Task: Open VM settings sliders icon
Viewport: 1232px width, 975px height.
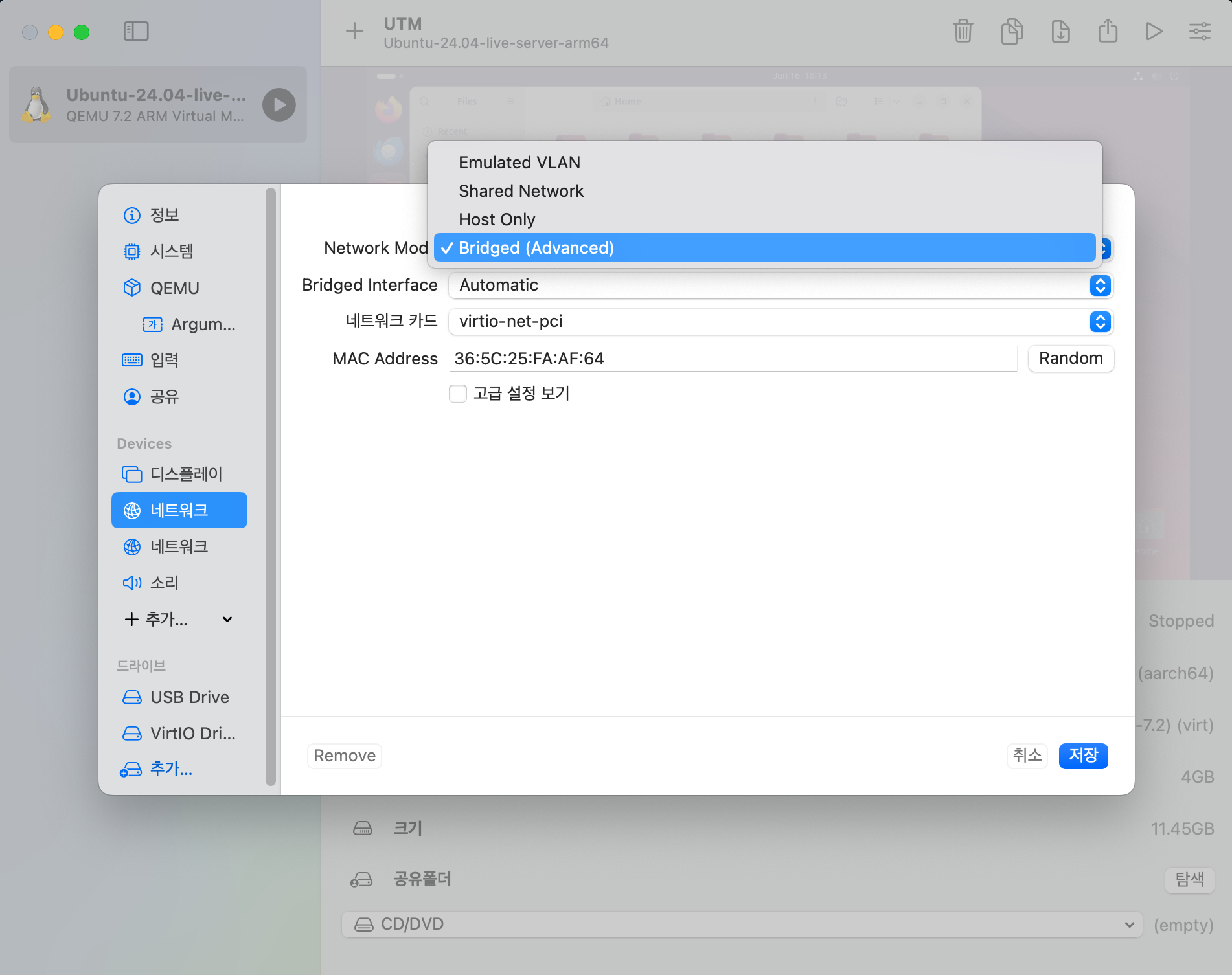Action: click(1200, 31)
